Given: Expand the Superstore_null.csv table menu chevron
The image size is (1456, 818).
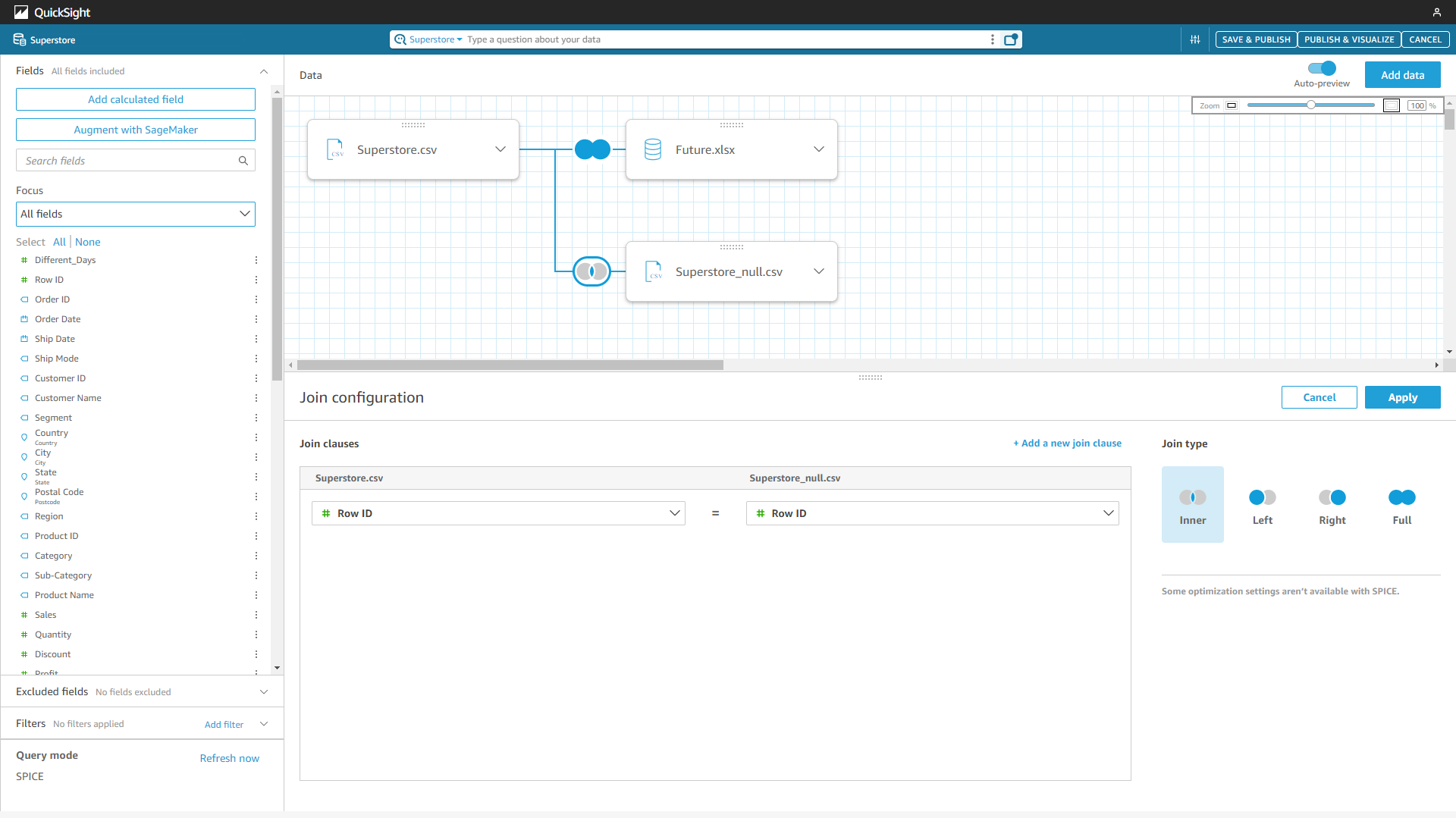Looking at the screenshot, I should [819, 271].
